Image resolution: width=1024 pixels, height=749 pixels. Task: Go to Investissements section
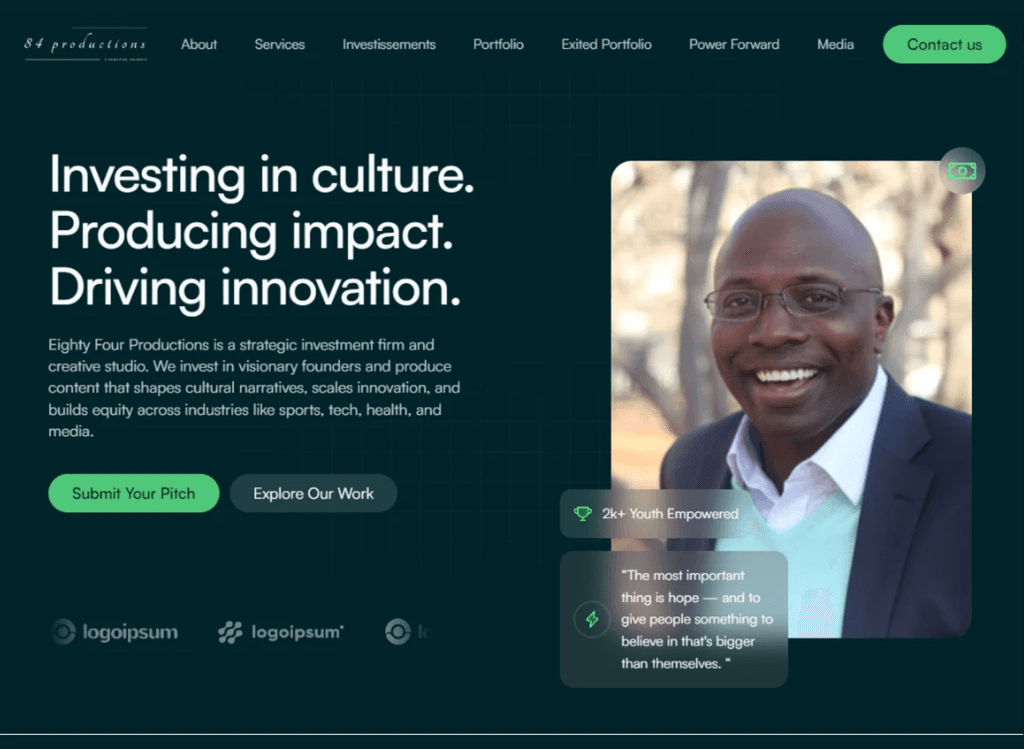click(x=389, y=44)
